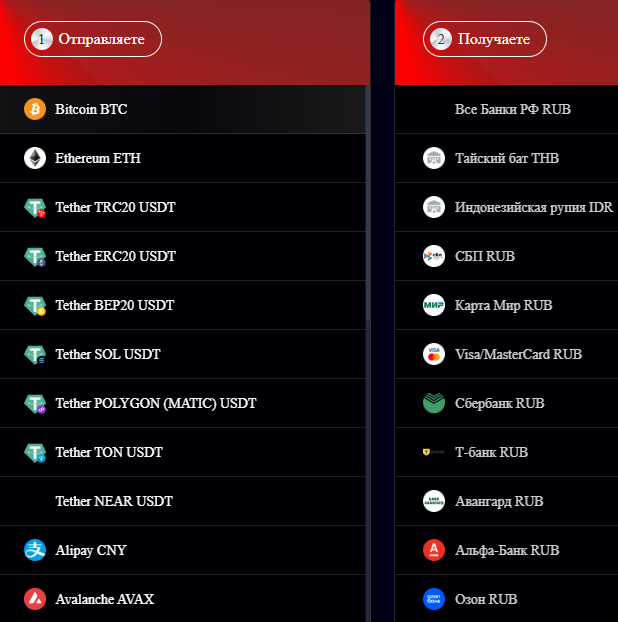Choose Тайский бат THB to receive
Image resolution: width=618 pixels, height=622 pixels.
(507, 158)
